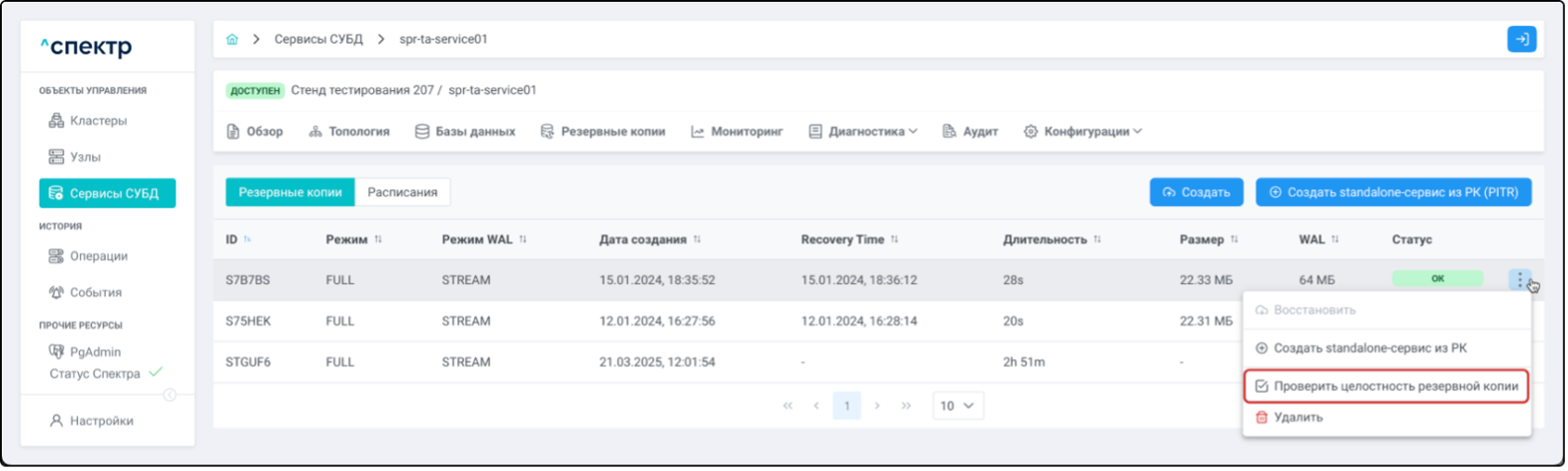Open the page size dropdown showing 10
This screenshot has width=1568, height=471.
[957, 406]
